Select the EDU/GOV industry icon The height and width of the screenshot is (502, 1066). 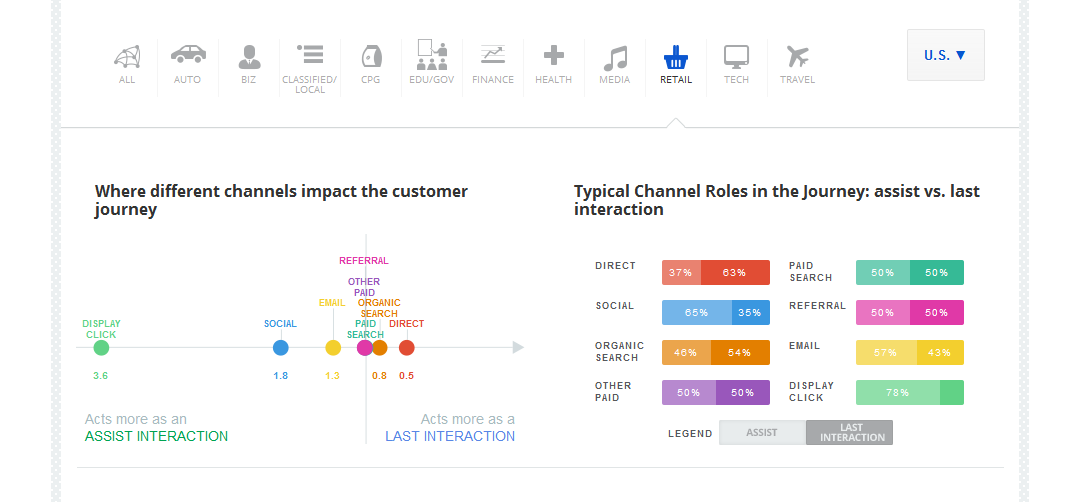click(432, 56)
